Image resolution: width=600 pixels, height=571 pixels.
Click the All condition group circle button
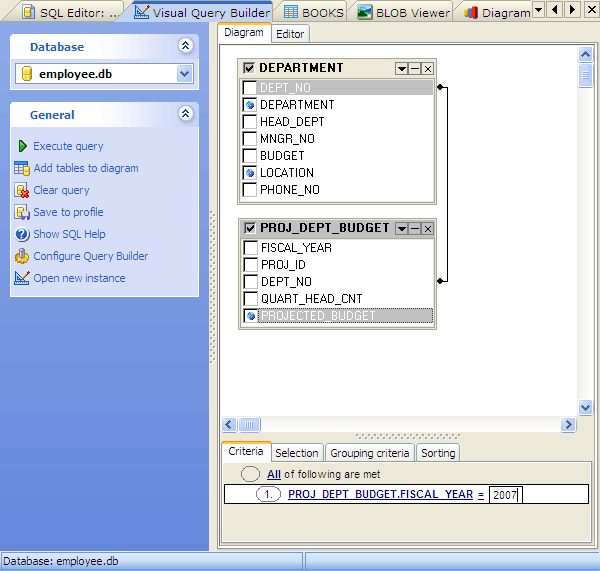pos(250,474)
